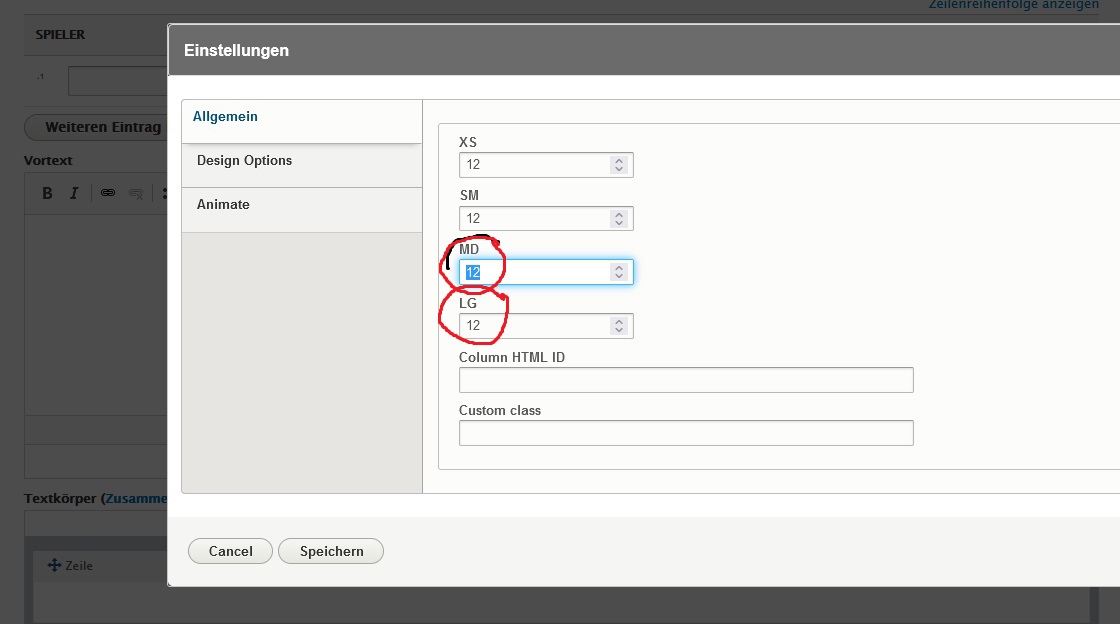Save settings with the Speichern button
The height and width of the screenshot is (624, 1120).
331,551
